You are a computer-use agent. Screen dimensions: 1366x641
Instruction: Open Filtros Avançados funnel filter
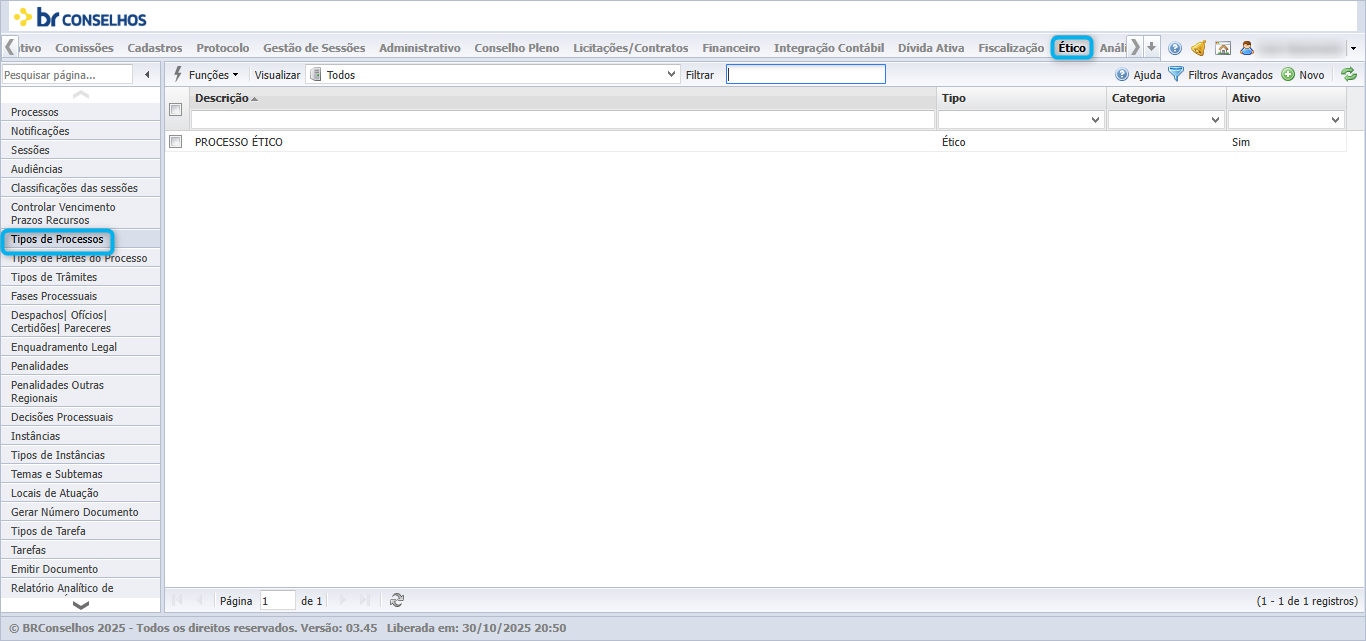pos(1221,74)
